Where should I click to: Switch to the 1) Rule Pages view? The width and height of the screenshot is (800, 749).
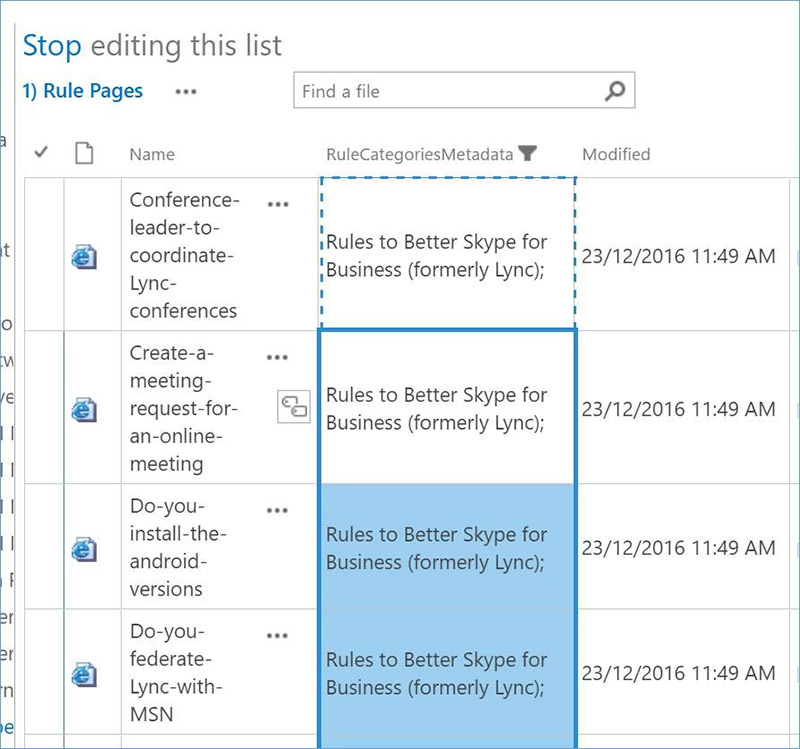(x=83, y=91)
